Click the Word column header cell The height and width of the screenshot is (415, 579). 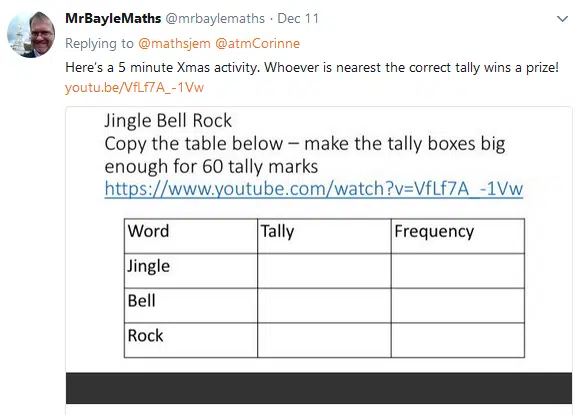pos(191,236)
